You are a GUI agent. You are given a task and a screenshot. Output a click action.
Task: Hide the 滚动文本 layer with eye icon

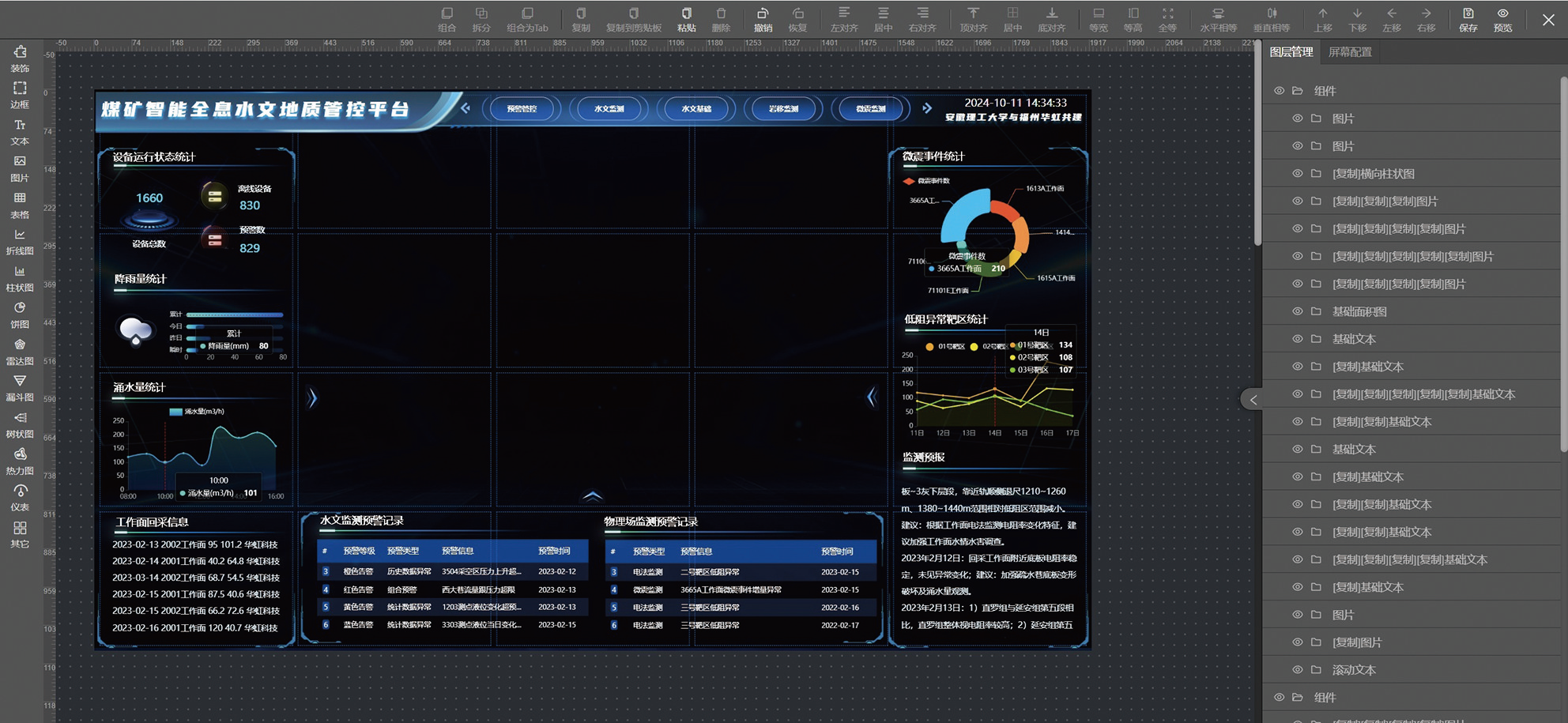(x=1297, y=669)
